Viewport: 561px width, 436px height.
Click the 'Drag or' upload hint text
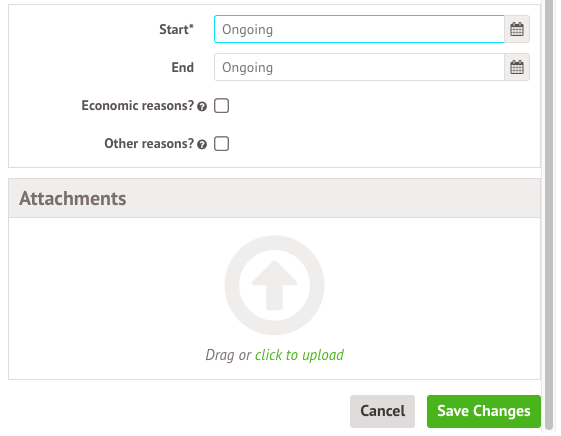tap(228, 355)
